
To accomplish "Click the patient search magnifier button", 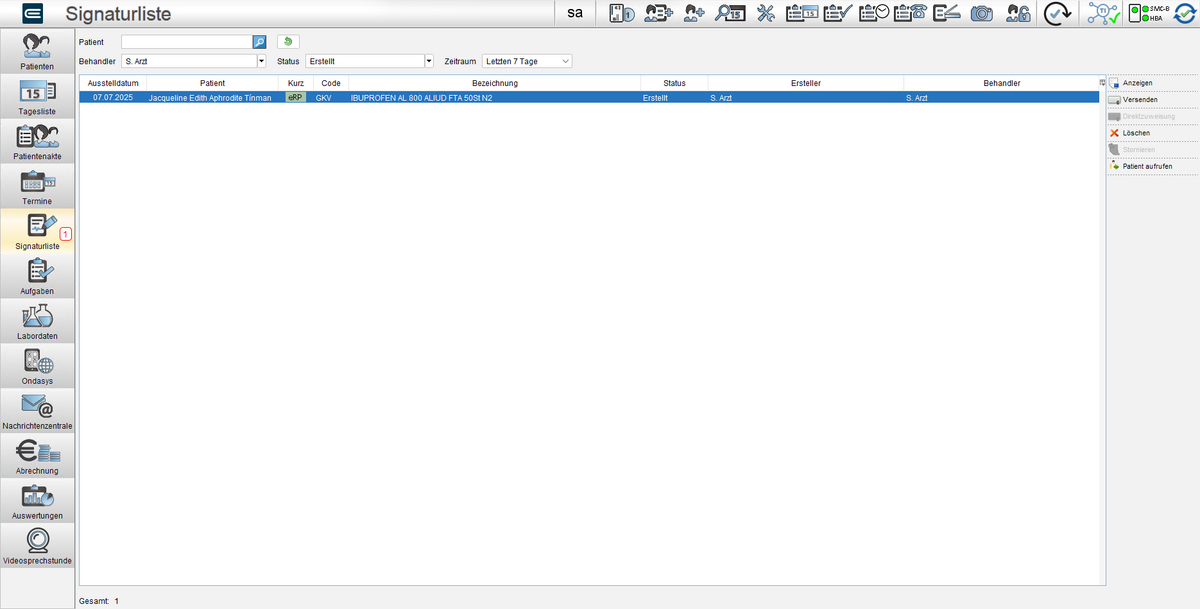I will [x=259, y=42].
